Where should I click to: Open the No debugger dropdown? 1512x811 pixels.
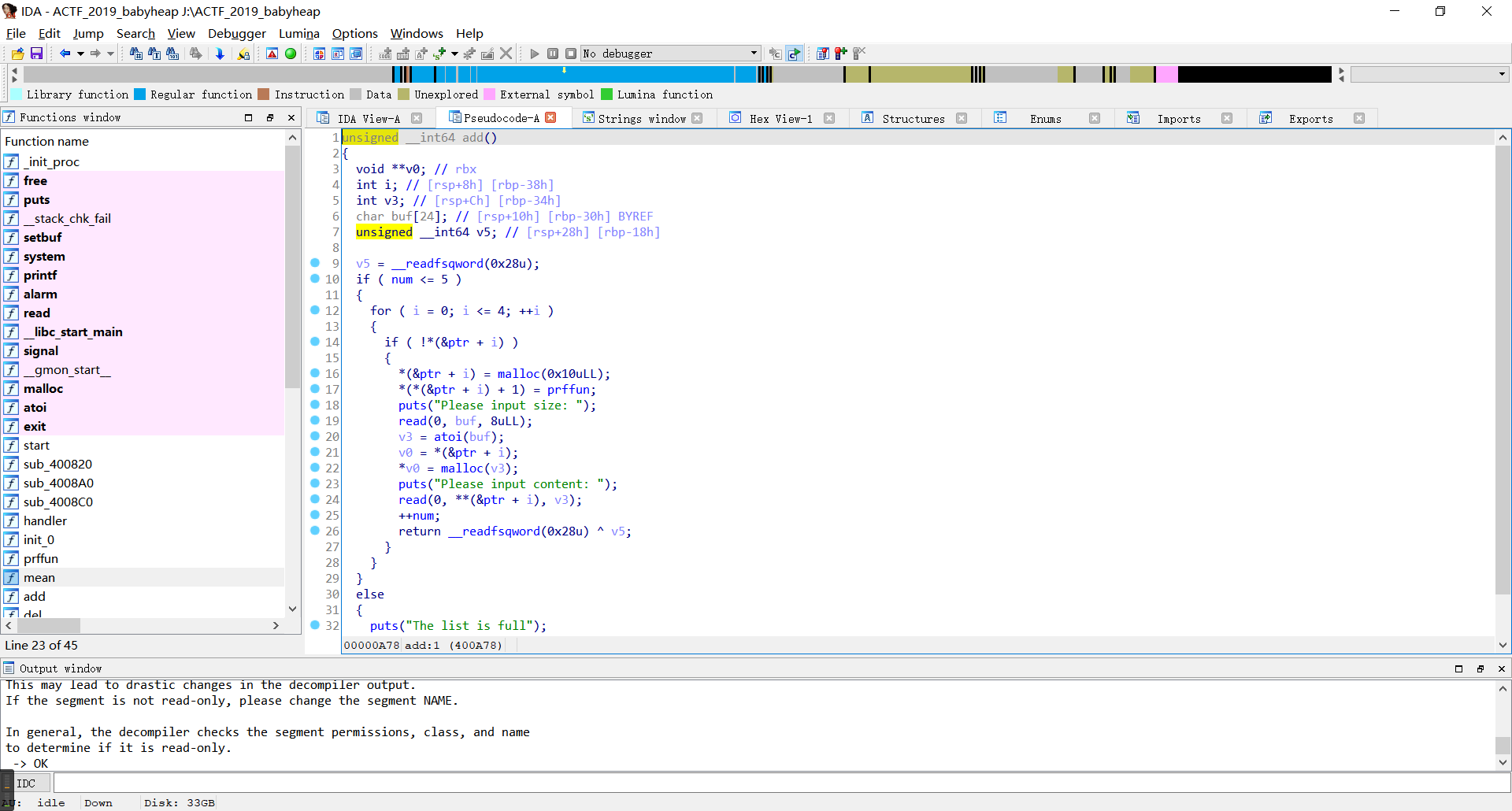[x=754, y=54]
